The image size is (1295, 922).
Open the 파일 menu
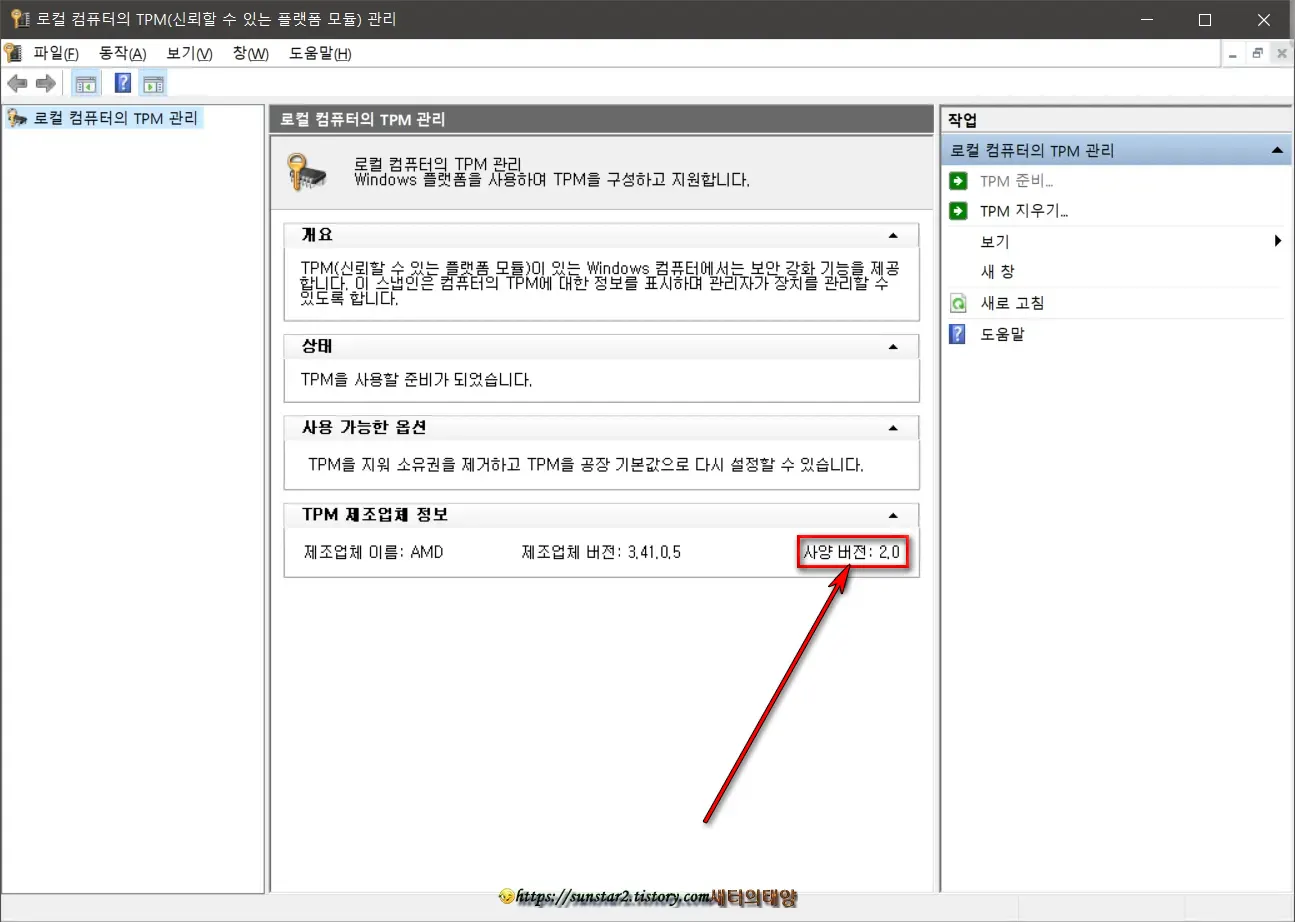tap(55, 53)
